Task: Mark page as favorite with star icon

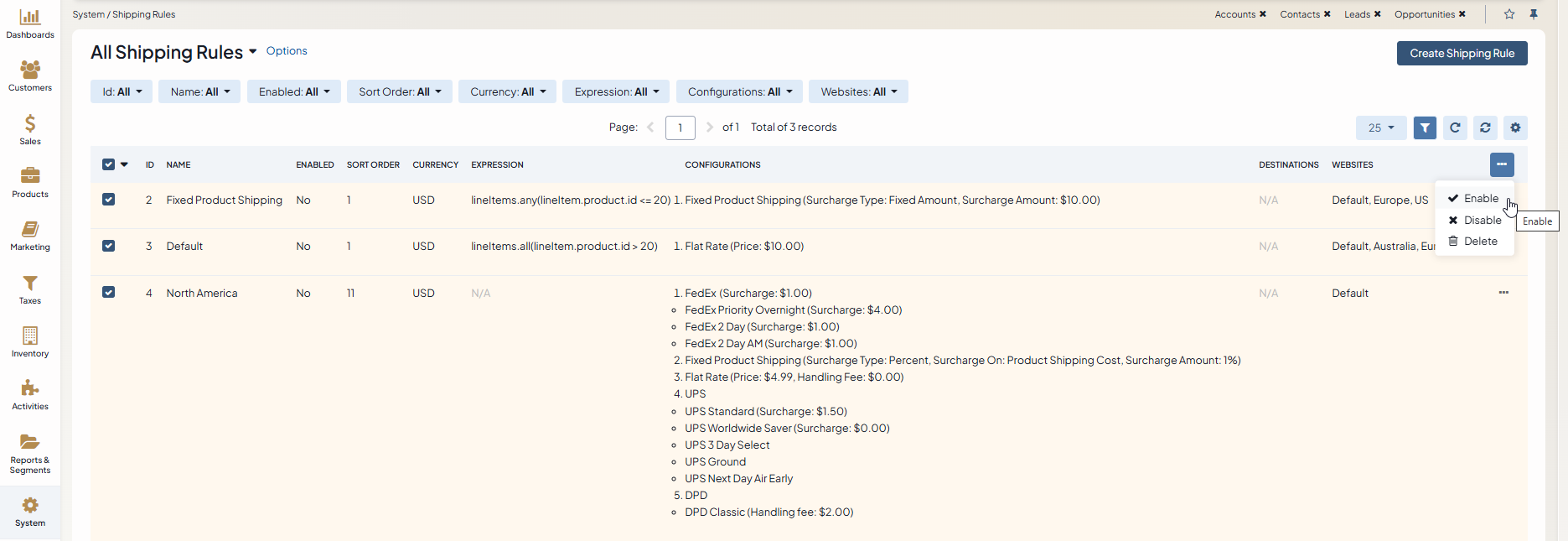Action: click(x=1509, y=14)
